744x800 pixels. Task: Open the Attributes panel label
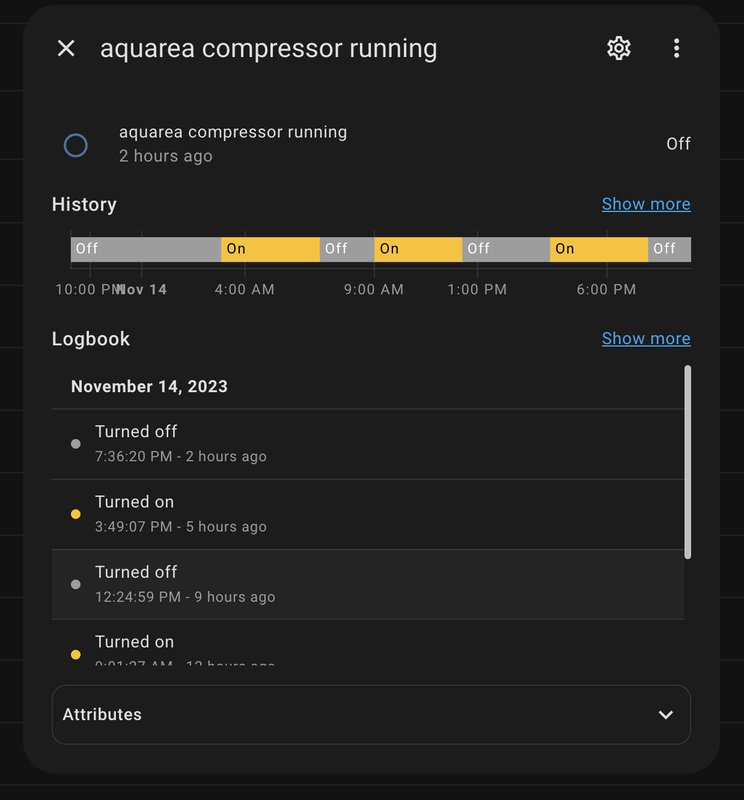[x=102, y=715]
